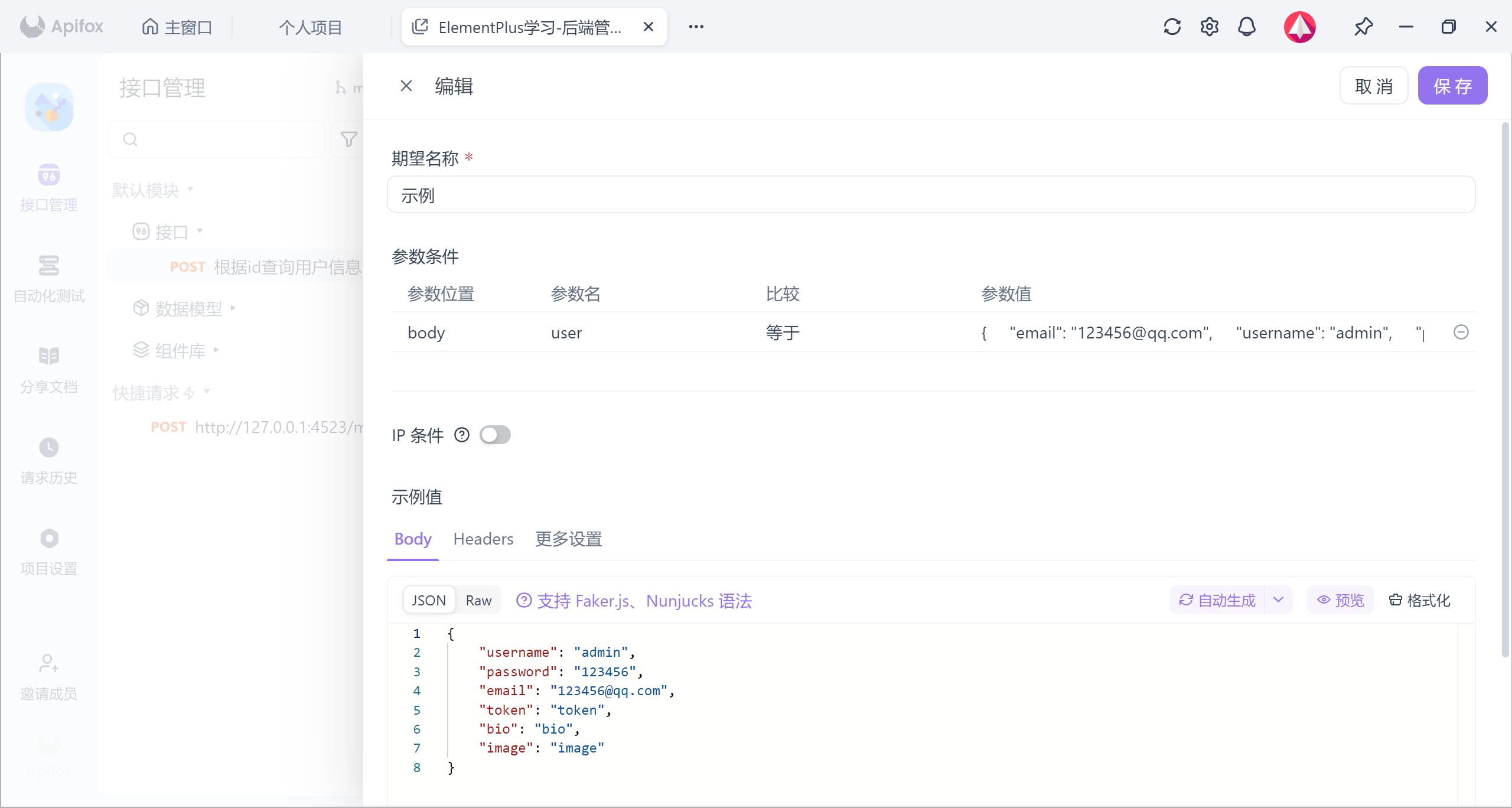Click the IP condition help question icon
The width and height of the screenshot is (1512, 808).
click(x=461, y=435)
